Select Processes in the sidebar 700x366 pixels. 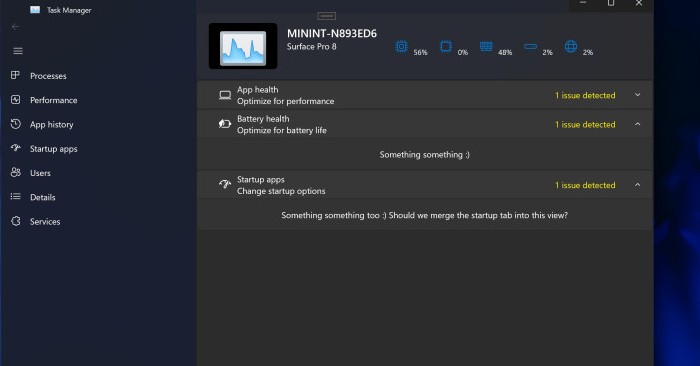(48, 76)
